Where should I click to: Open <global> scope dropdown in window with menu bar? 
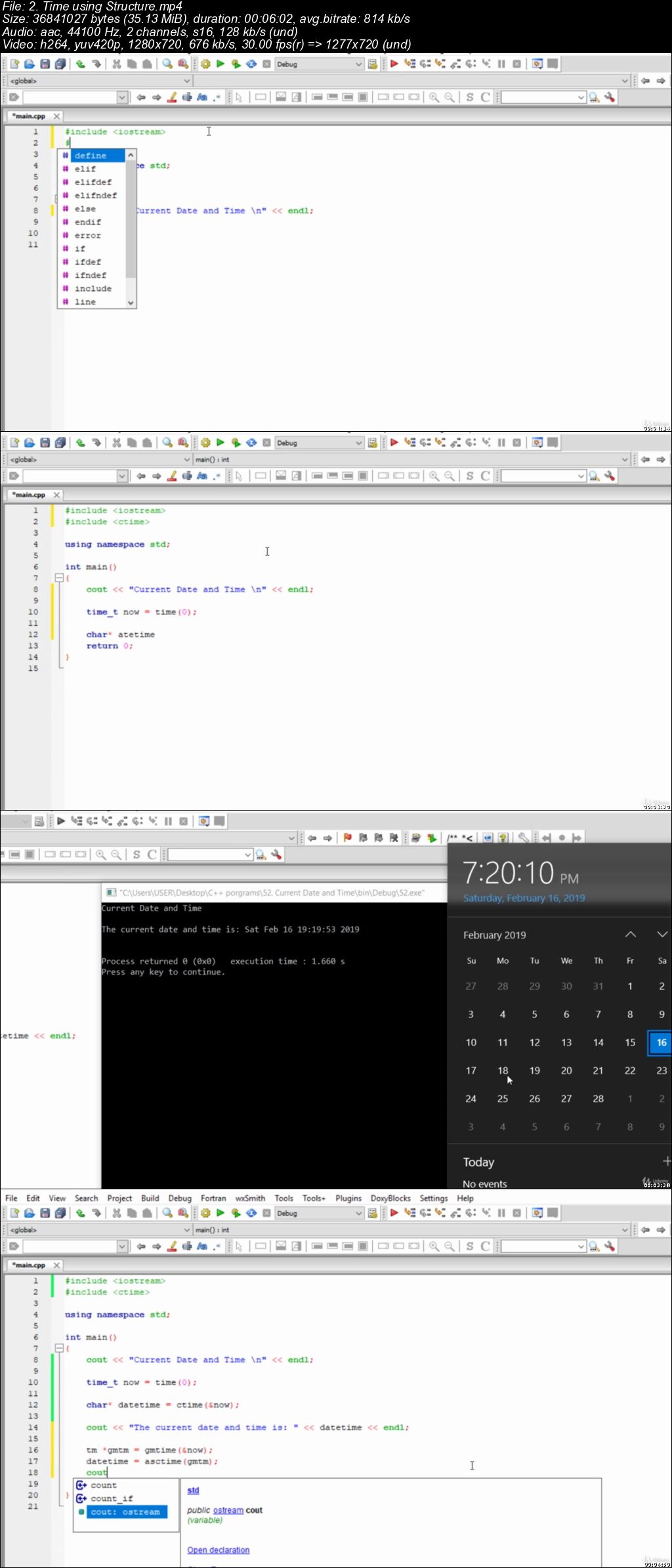click(x=99, y=1230)
